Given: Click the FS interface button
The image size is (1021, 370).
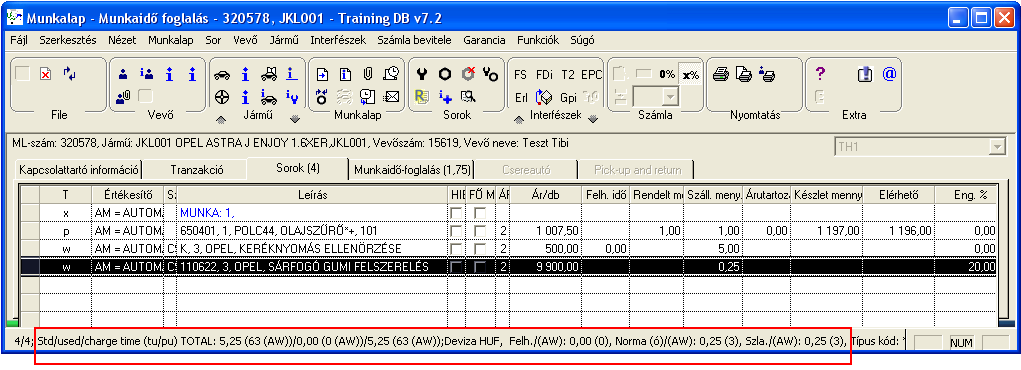Looking at the screenshot, I should point(520,75).
